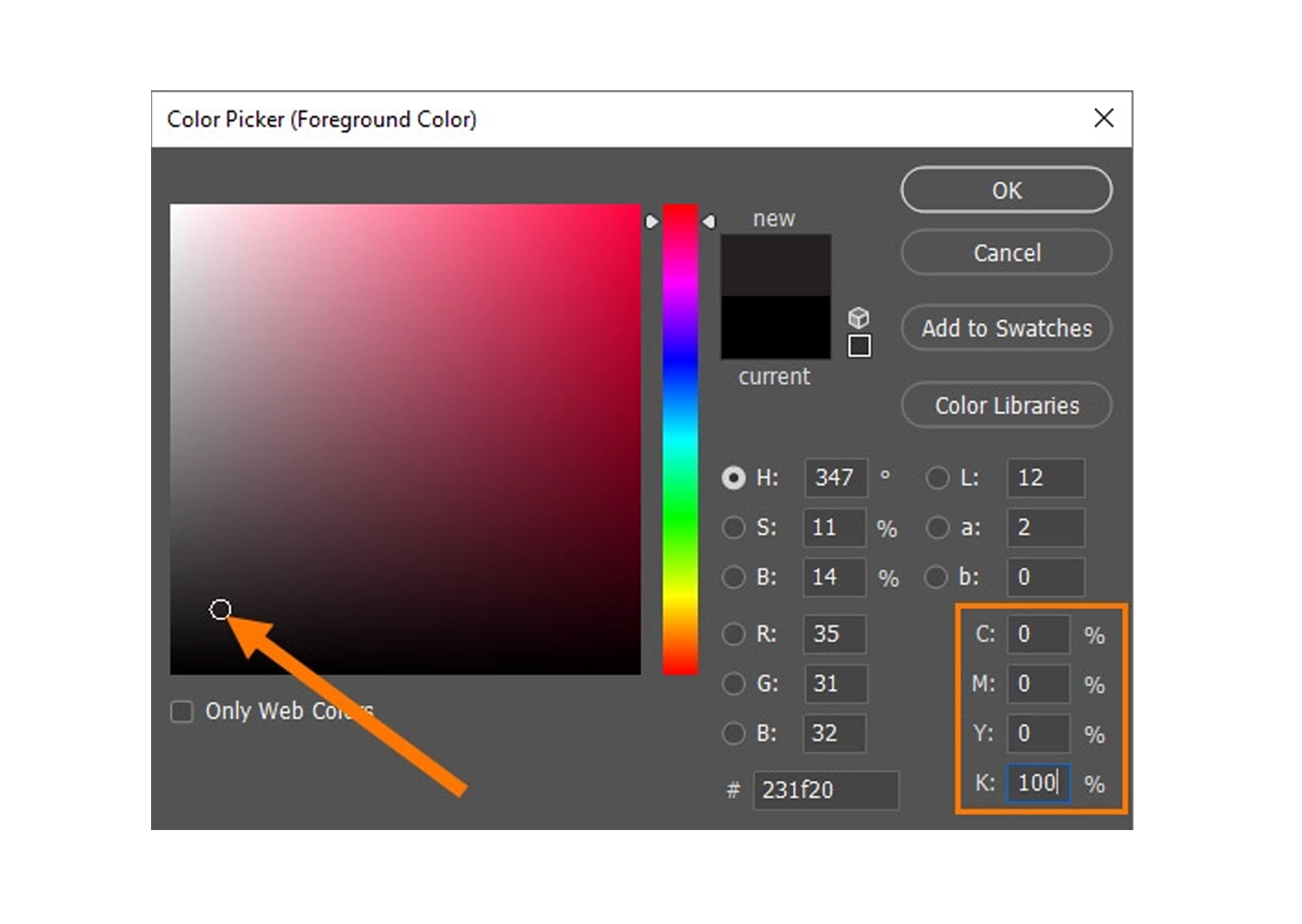
Task: Click the vertical hue spectrum slider
Action: coord(680,439)
